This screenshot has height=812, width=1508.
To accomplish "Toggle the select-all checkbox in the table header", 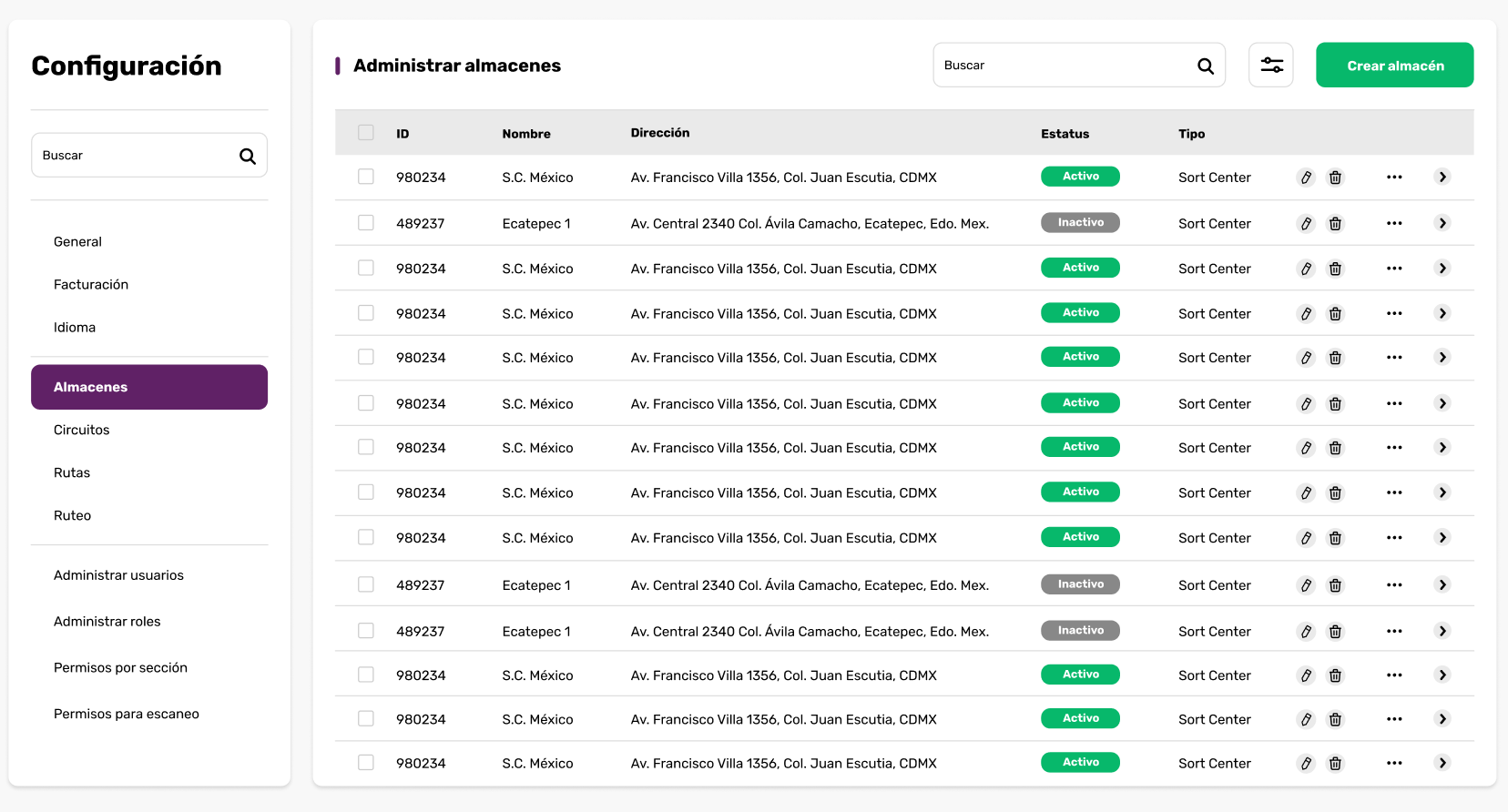I will [366, 133].
